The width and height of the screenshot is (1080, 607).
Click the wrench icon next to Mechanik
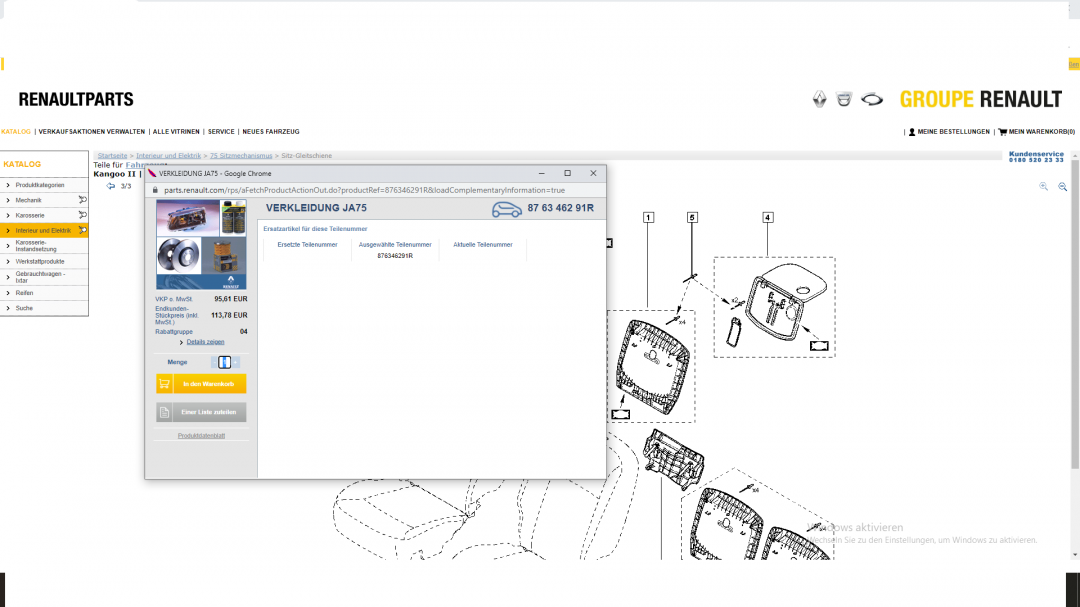(x=82, y=200)
